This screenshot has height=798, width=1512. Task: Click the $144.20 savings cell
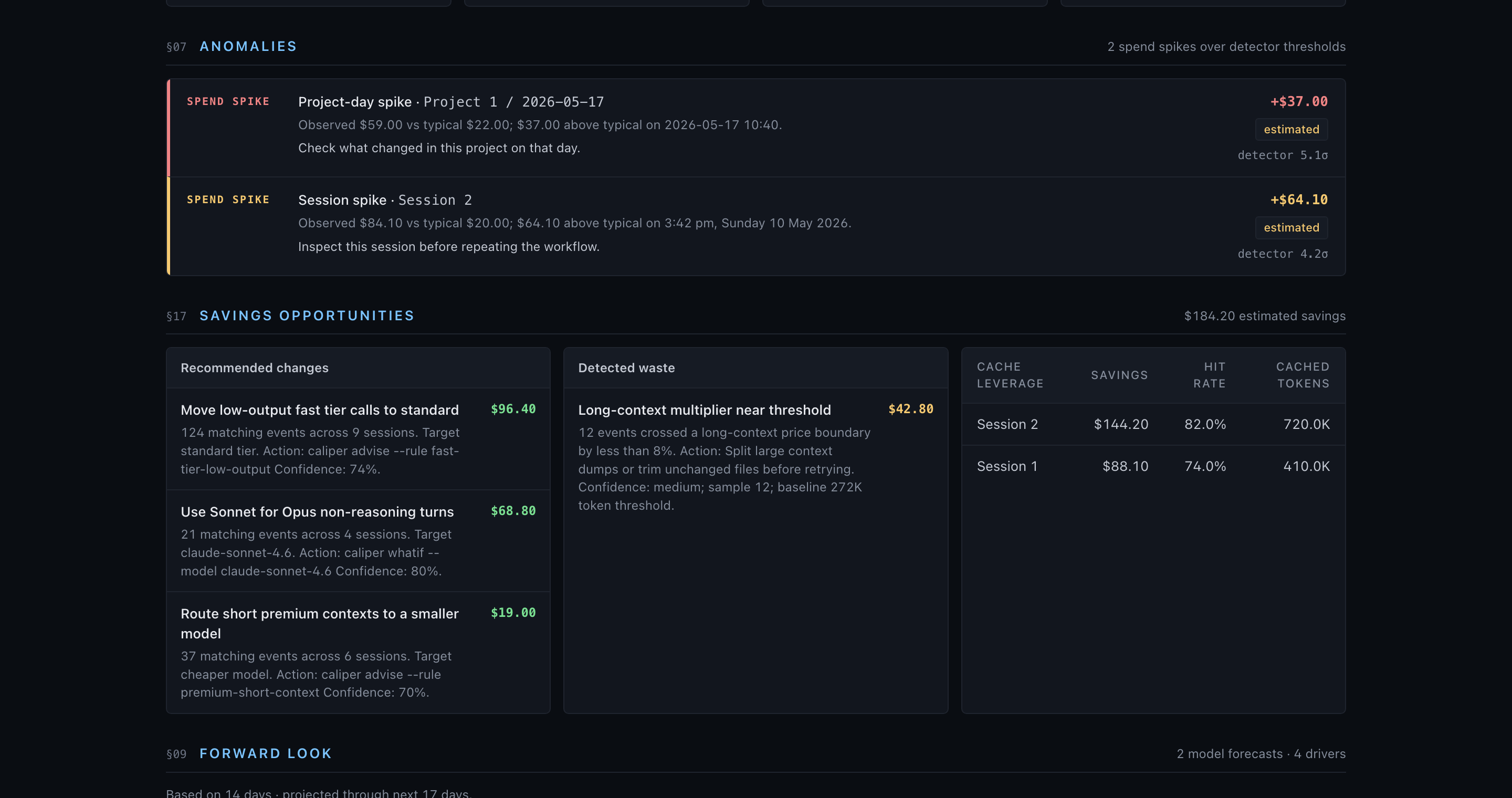click(x=1120, y=424)
